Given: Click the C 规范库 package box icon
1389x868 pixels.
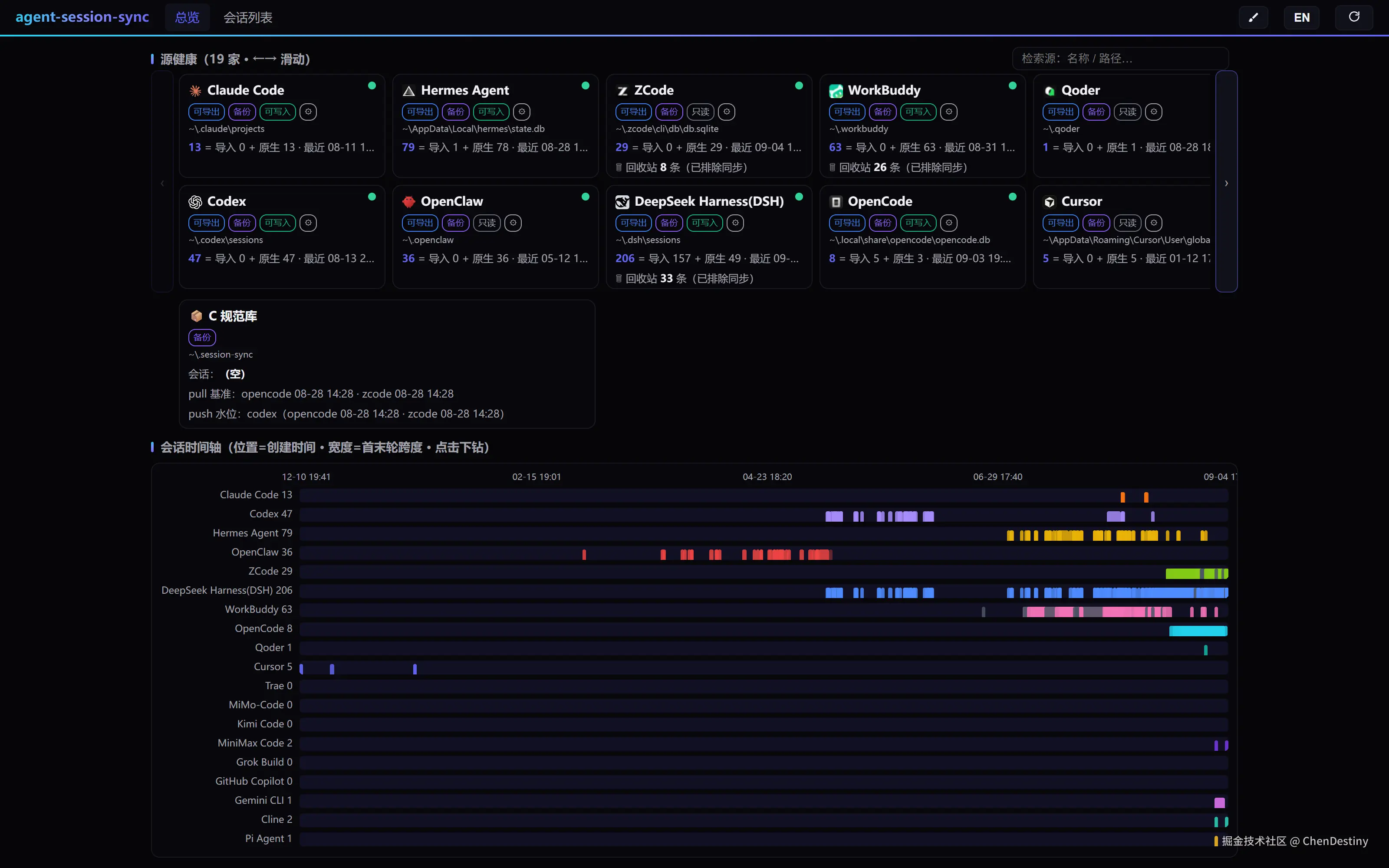Looking at the screenshot, I should point(196,316).
